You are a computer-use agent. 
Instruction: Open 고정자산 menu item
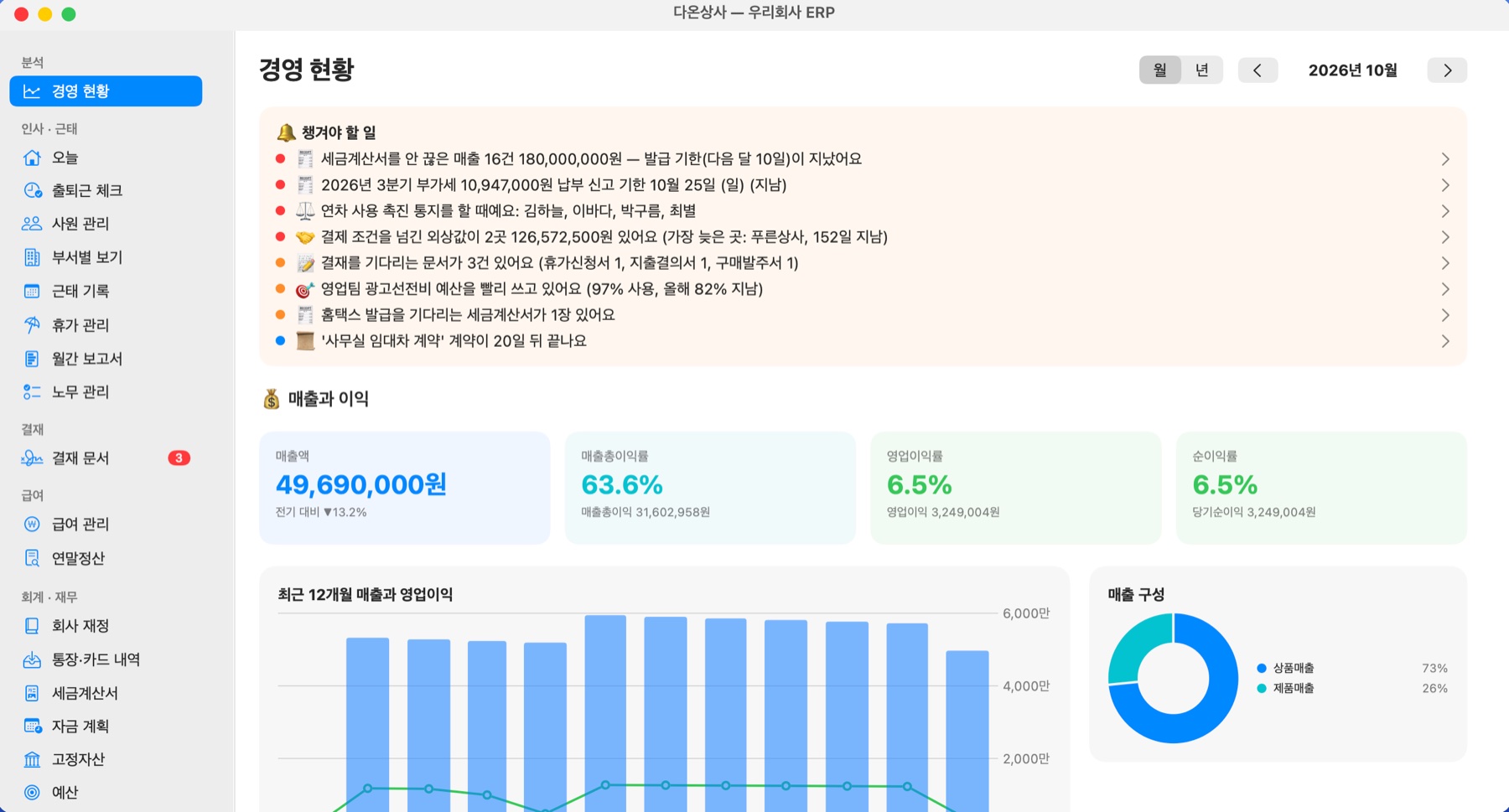[x=106, y=759]
